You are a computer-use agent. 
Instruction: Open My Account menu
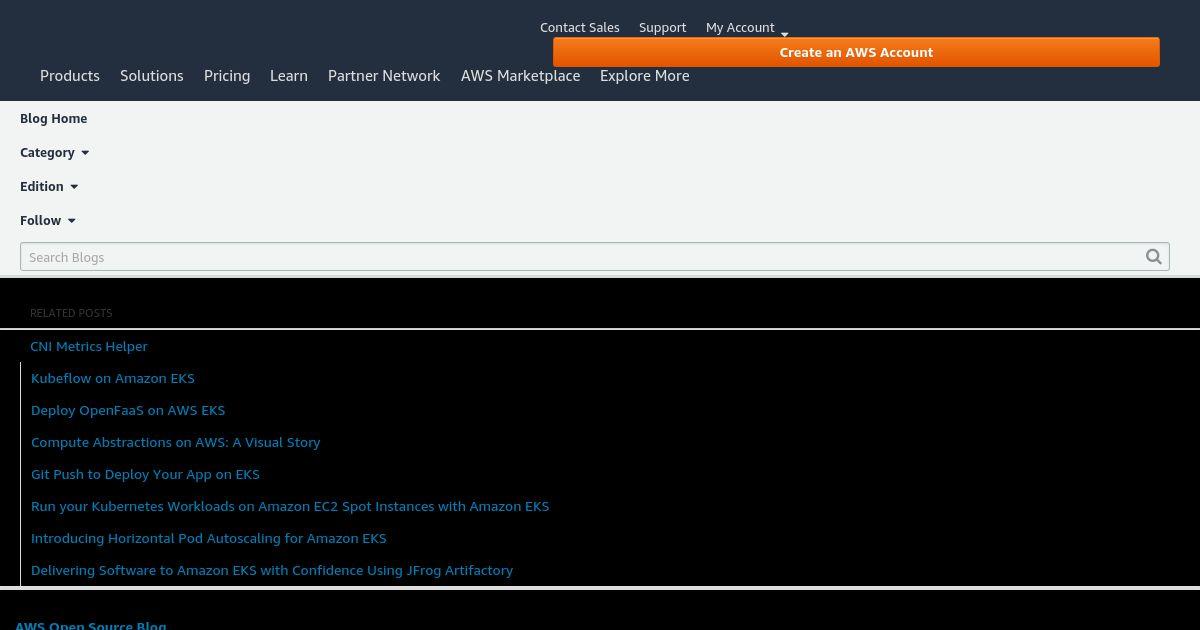click(x=740, y=27)
